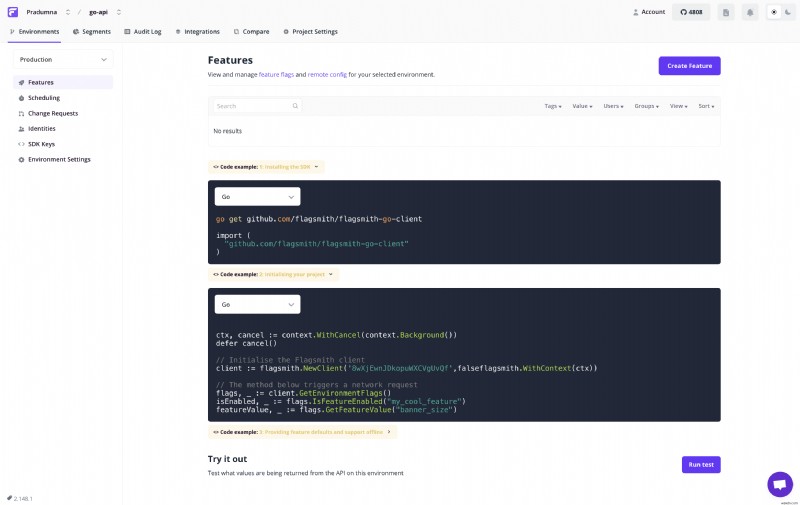Click the search magnifier icon
The image size is (800, 505).
pyautogui.click(x=295, y=106)
